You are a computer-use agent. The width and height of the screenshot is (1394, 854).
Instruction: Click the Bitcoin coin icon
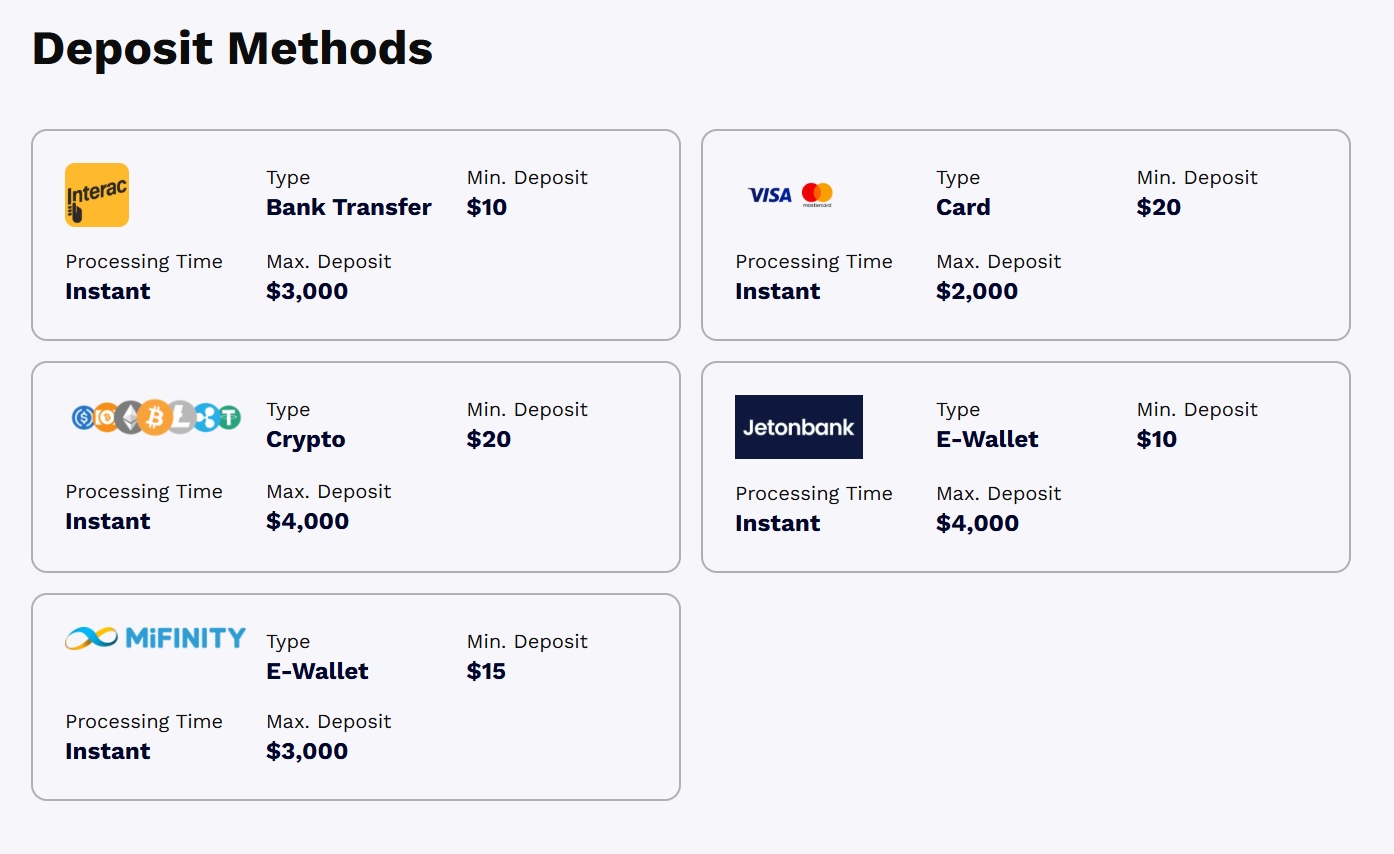click(155, 417)
